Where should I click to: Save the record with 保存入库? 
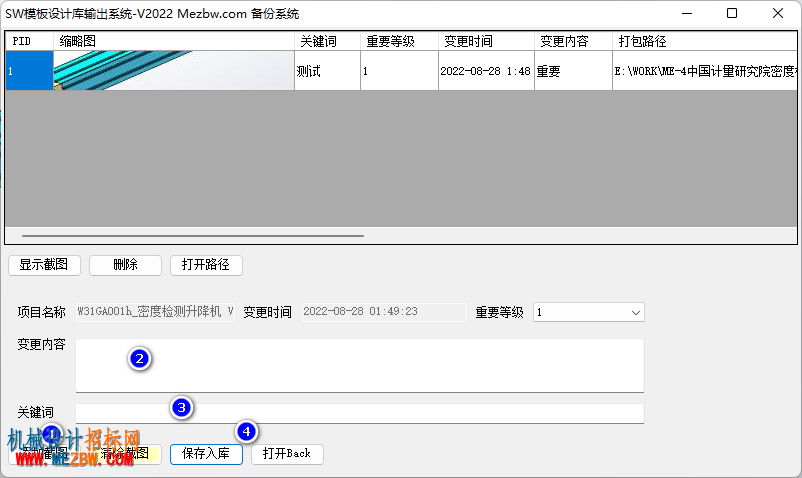(206, 454)
